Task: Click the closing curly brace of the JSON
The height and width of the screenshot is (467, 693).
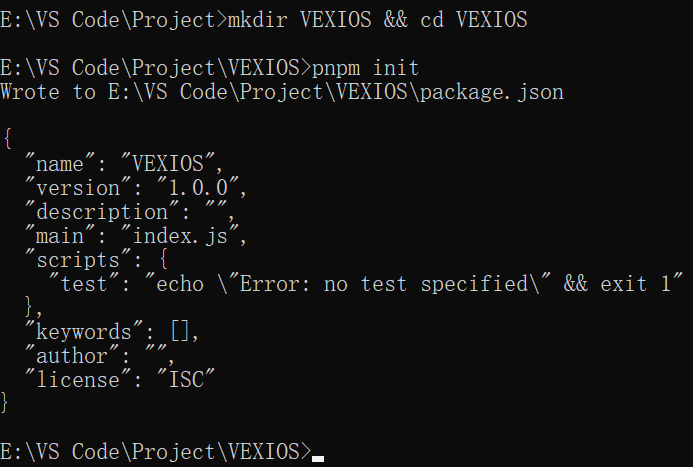Action: point(6,404)
